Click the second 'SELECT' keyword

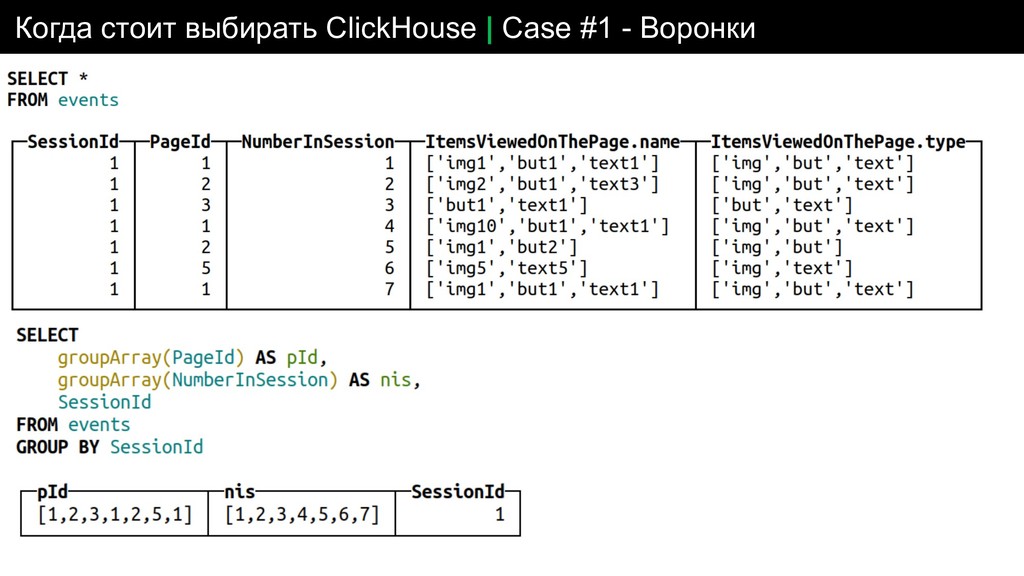click(x=47, y=335)
